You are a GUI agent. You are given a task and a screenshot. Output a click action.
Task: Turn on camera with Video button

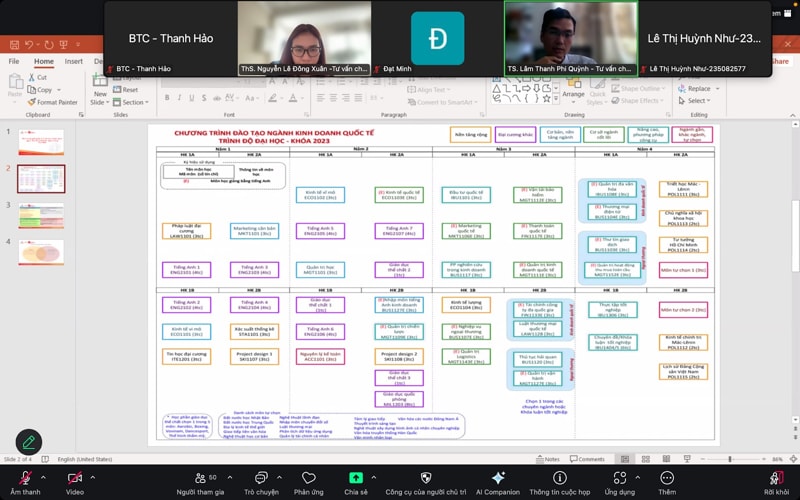75,478
